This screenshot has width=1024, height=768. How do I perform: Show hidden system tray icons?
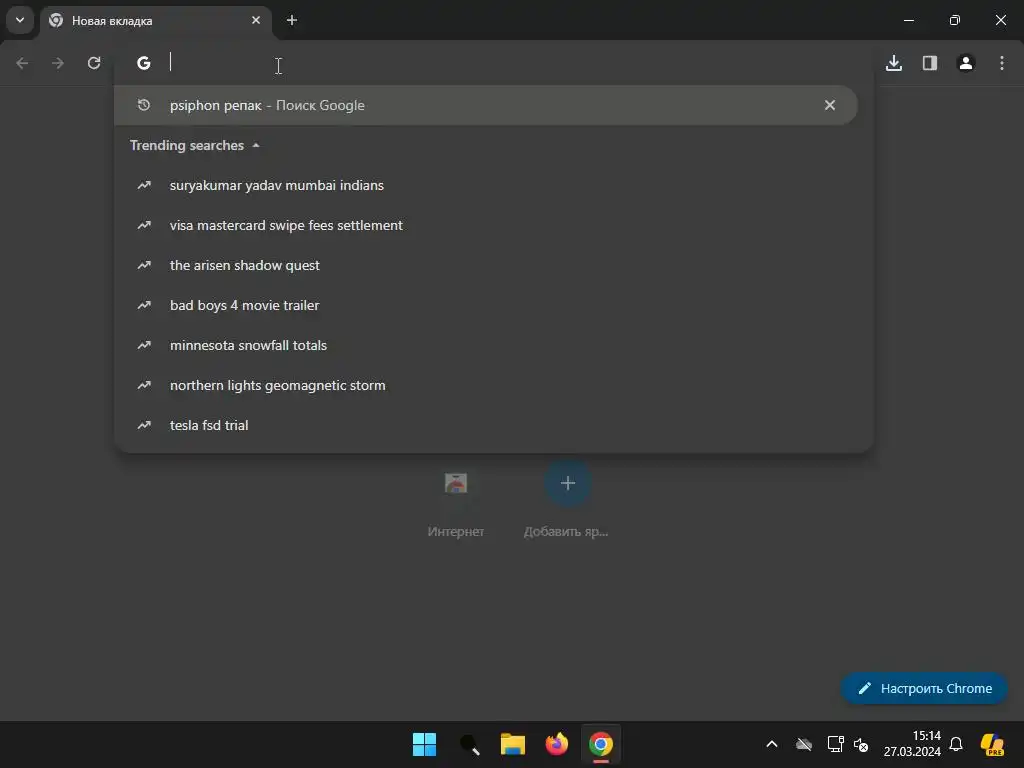point(771,744)
